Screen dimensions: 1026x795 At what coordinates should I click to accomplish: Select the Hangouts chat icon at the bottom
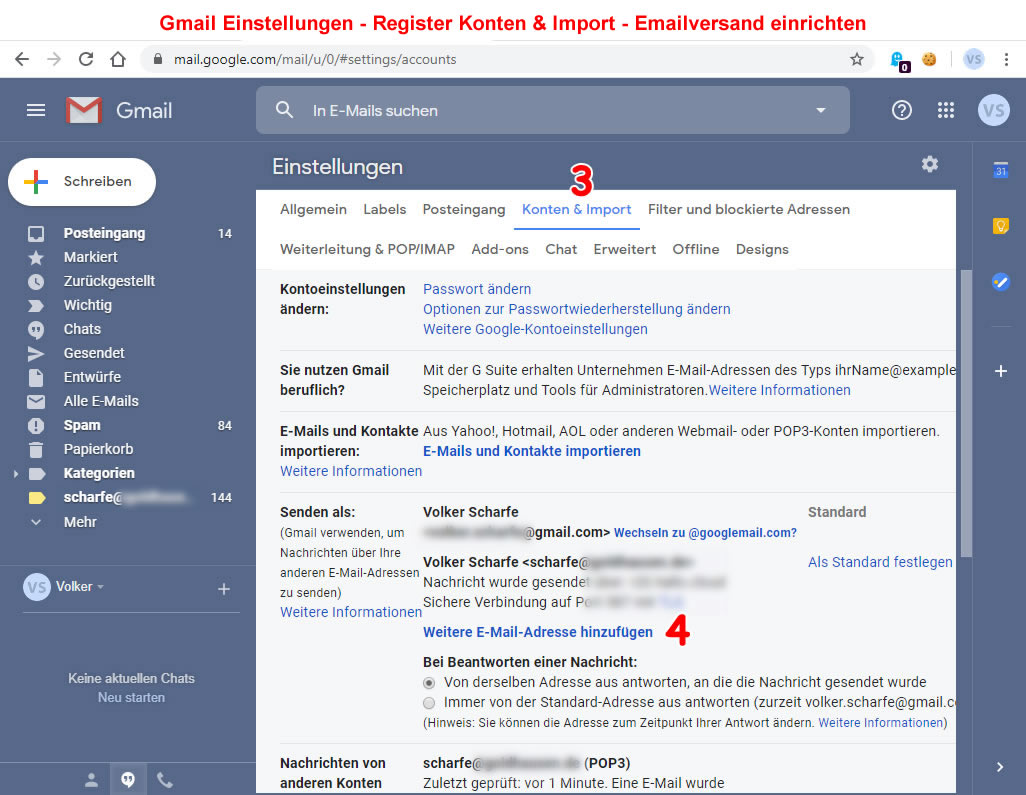coord(128,779)
